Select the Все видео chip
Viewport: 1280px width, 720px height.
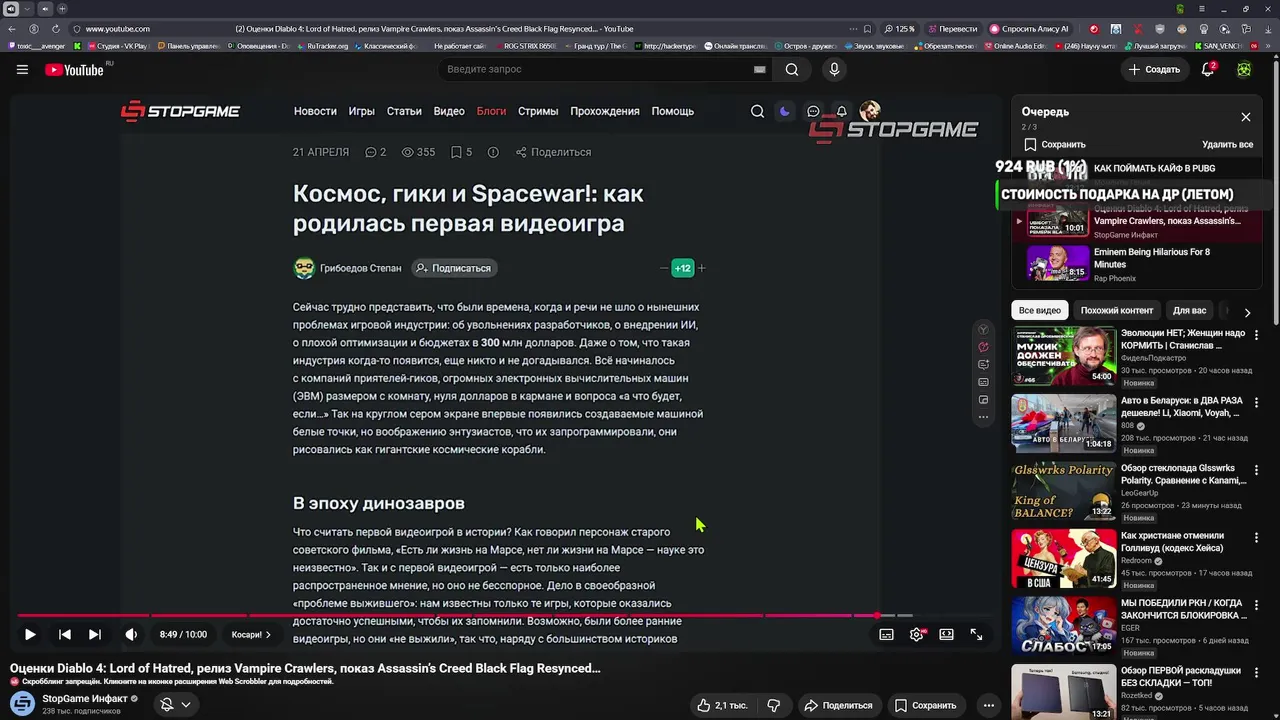tap(1040, 310)
